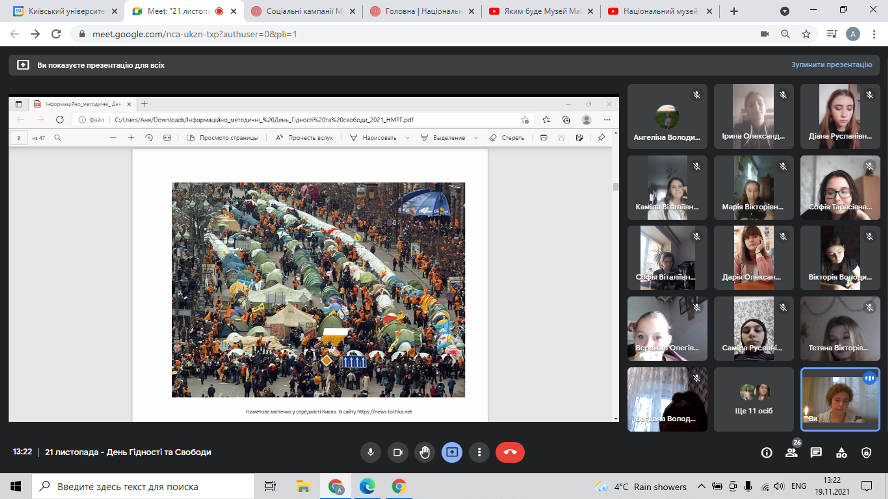
Task: Turn off the camera in Meet
Action: tap(398, 452)
